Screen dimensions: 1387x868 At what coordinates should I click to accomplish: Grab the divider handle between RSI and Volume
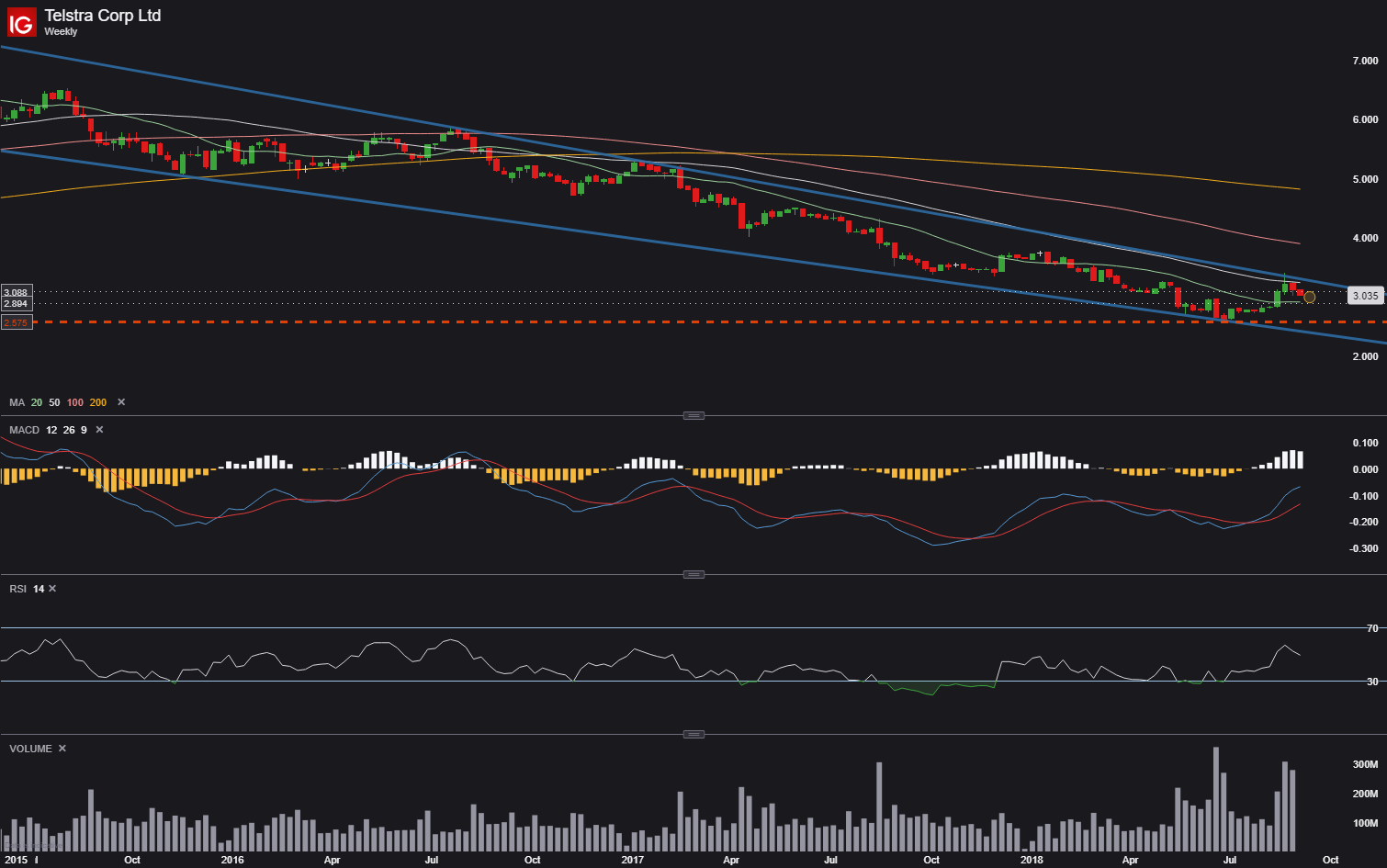tap(694, 734)
